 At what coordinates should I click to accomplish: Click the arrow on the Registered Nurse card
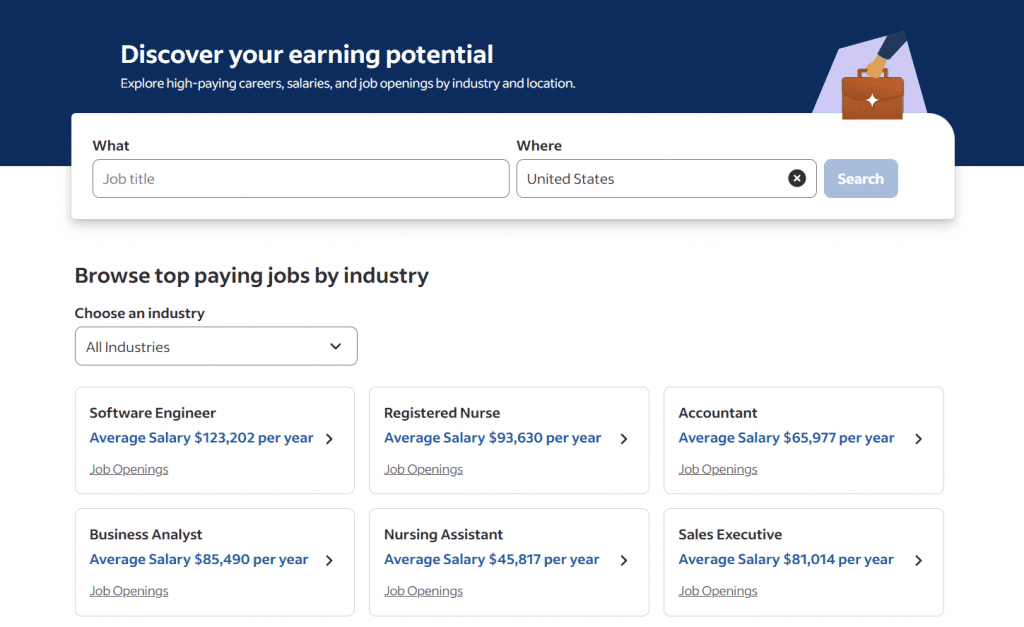click(623, 438)
